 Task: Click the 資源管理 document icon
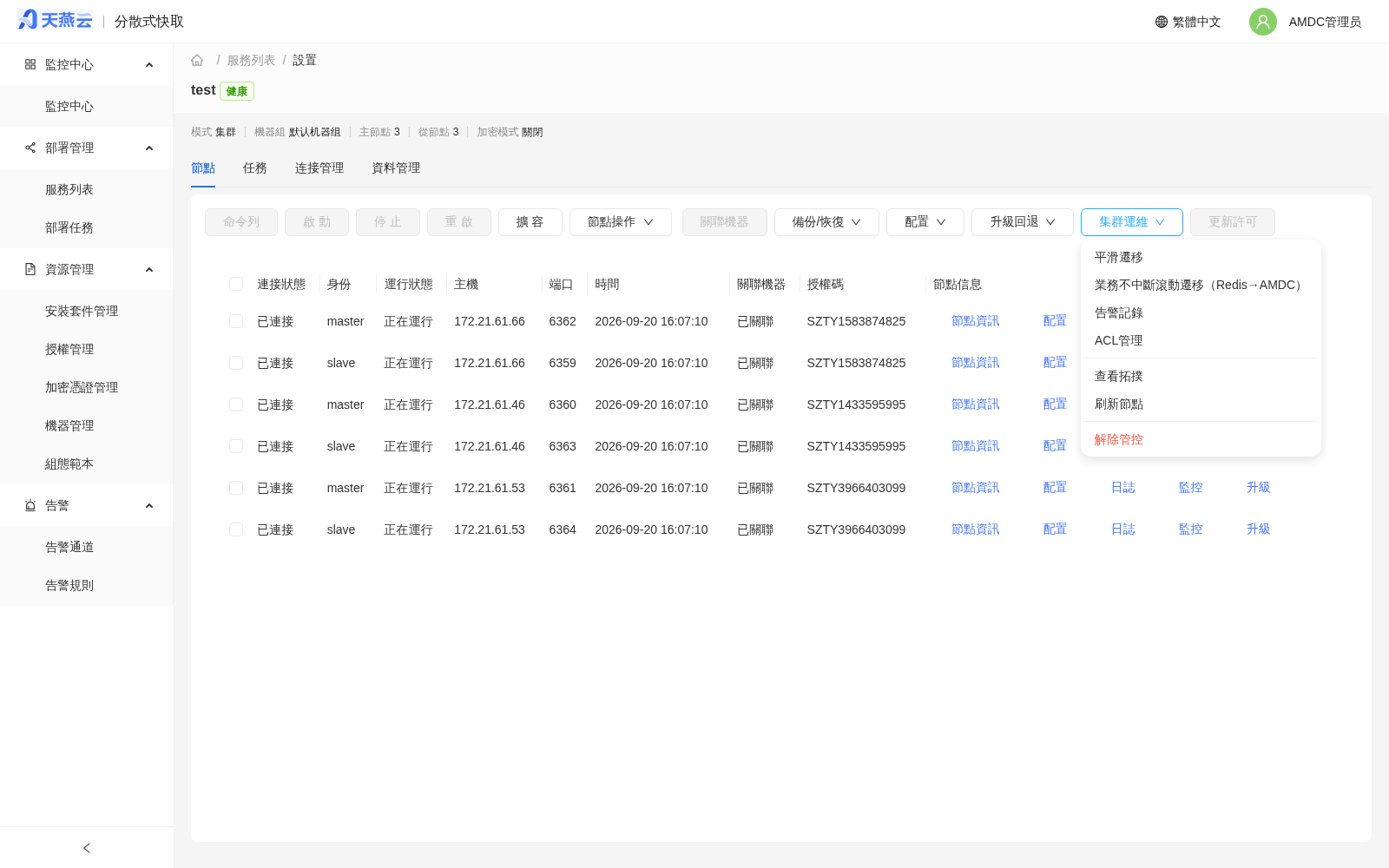pos(30,269)
